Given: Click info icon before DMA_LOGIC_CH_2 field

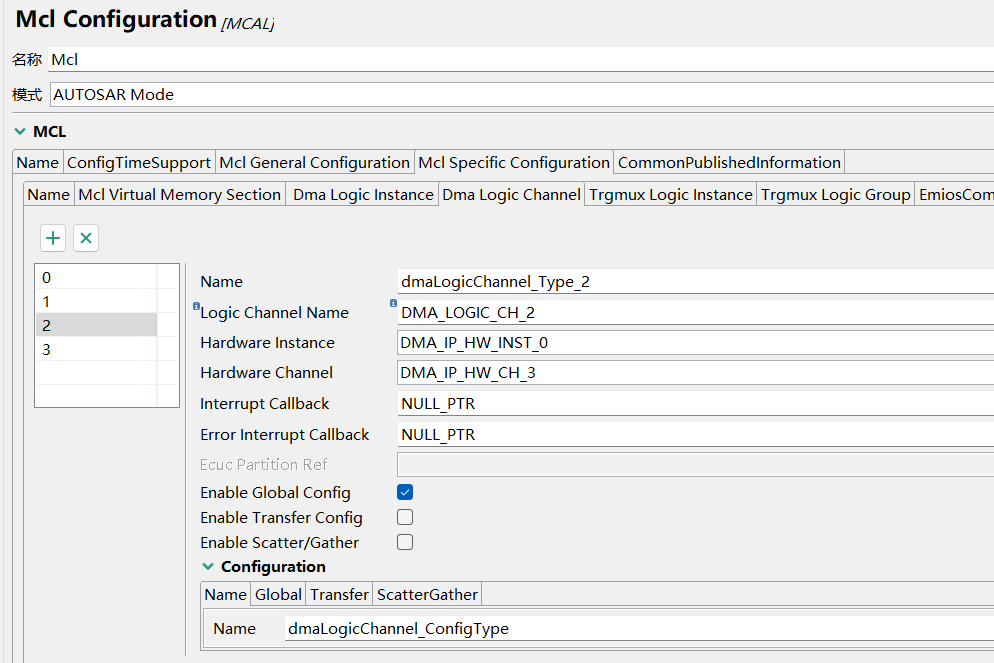Looking at the screenshot, I should pos(393,303).
